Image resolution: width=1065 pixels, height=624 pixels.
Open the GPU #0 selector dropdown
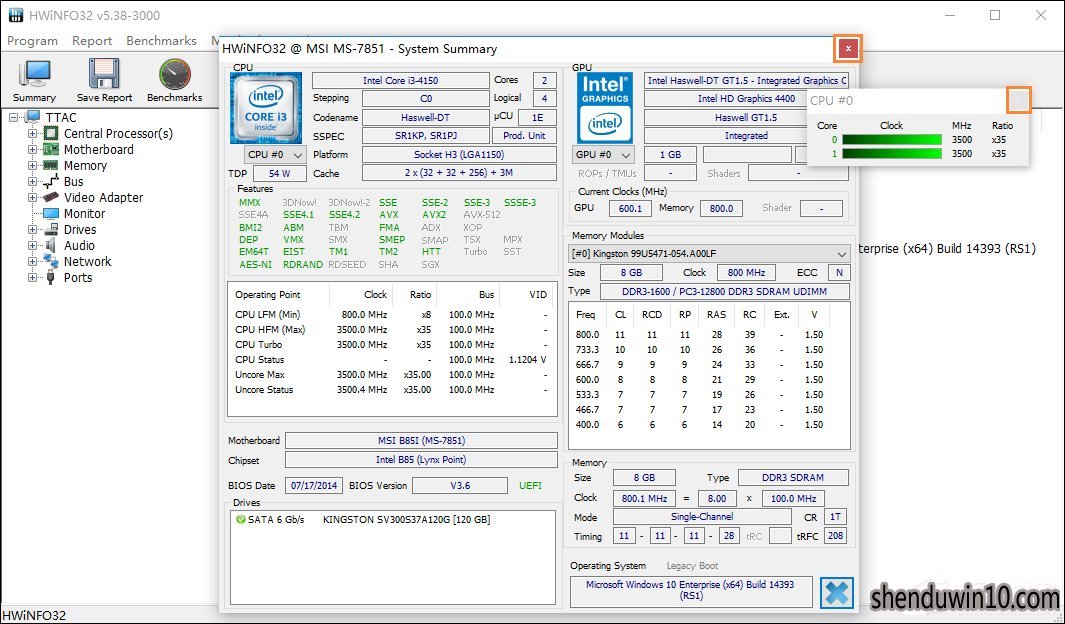point(604,155)
